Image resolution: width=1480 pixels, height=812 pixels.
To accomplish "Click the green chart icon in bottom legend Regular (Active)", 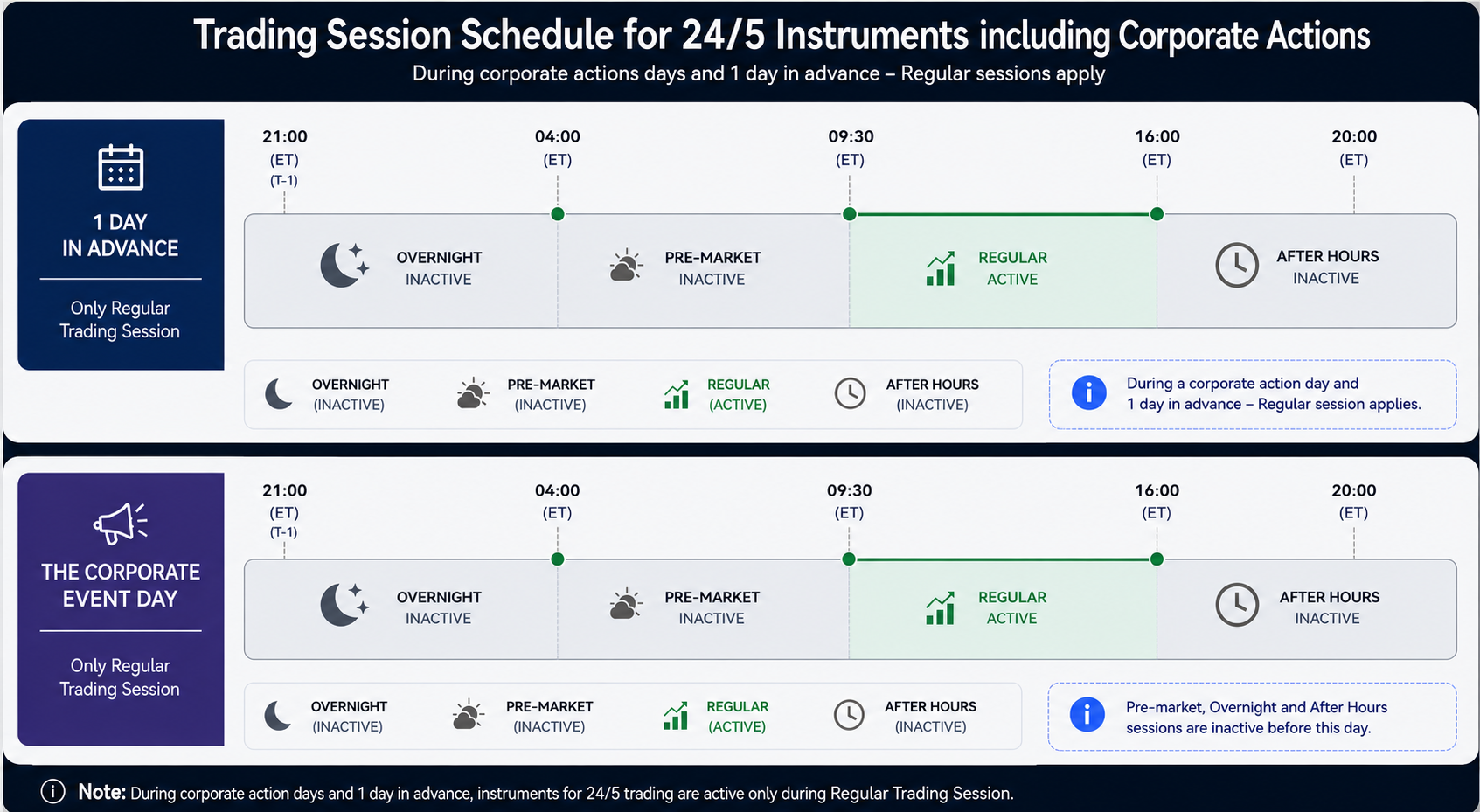I will point(676,716).
